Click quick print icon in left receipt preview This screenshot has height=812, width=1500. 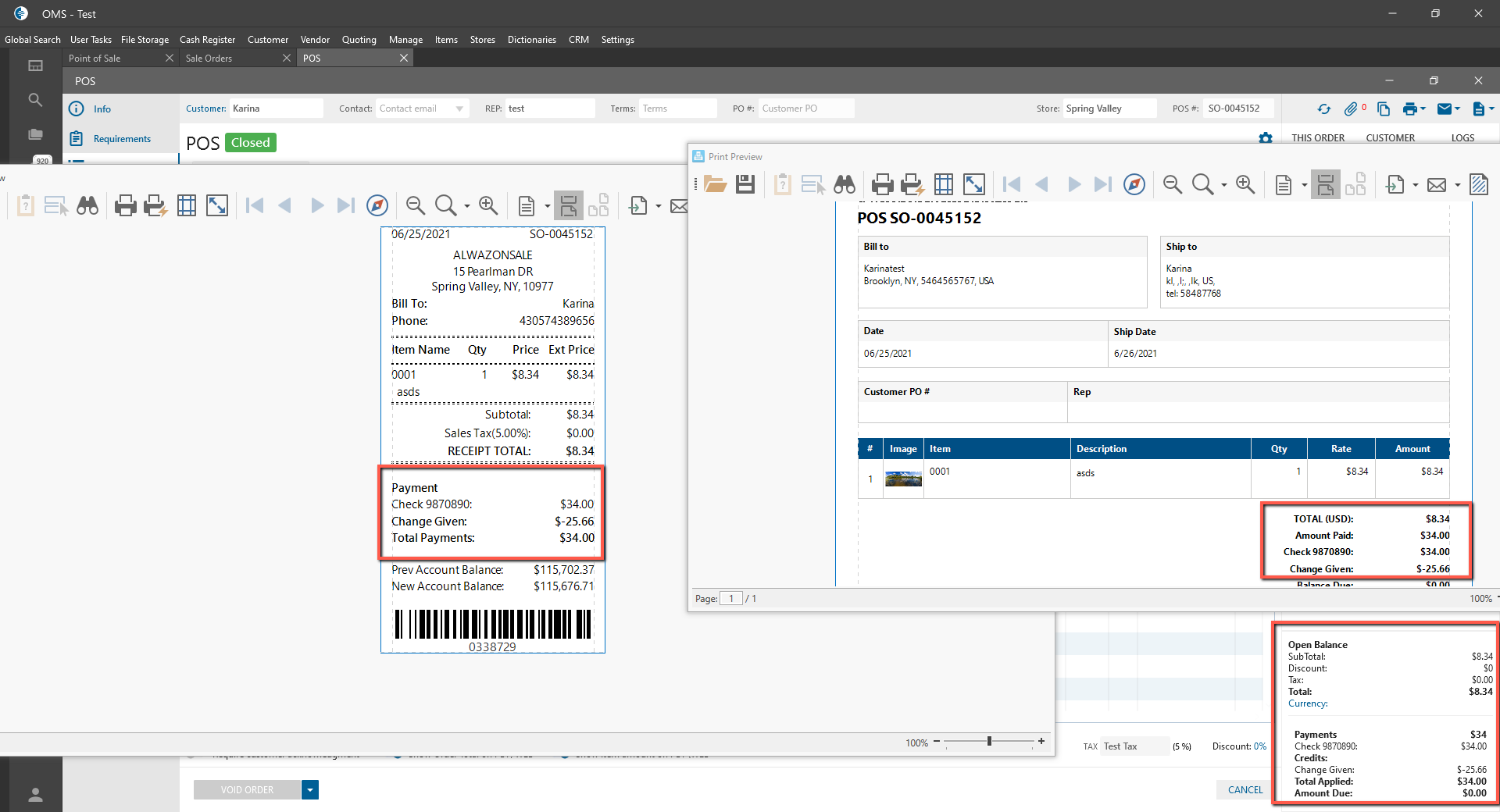tap(155, 205)
